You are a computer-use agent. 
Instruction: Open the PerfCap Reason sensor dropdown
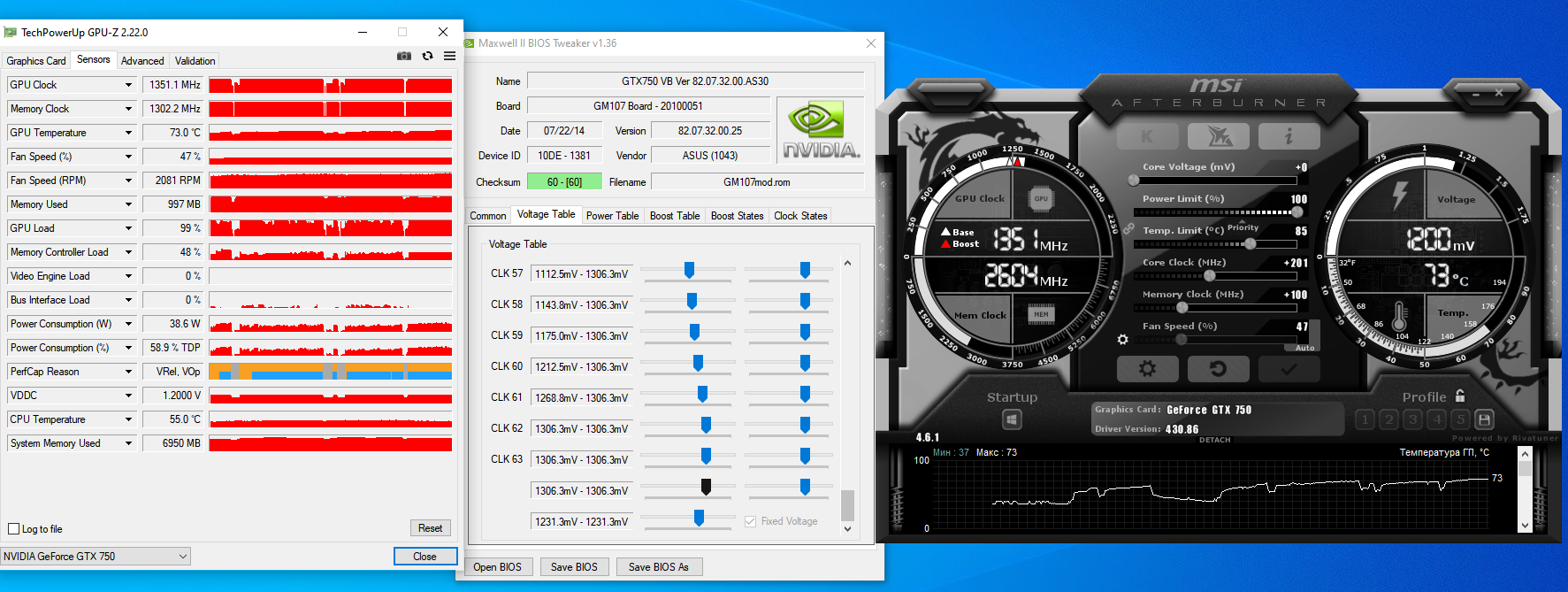point(128,372)
